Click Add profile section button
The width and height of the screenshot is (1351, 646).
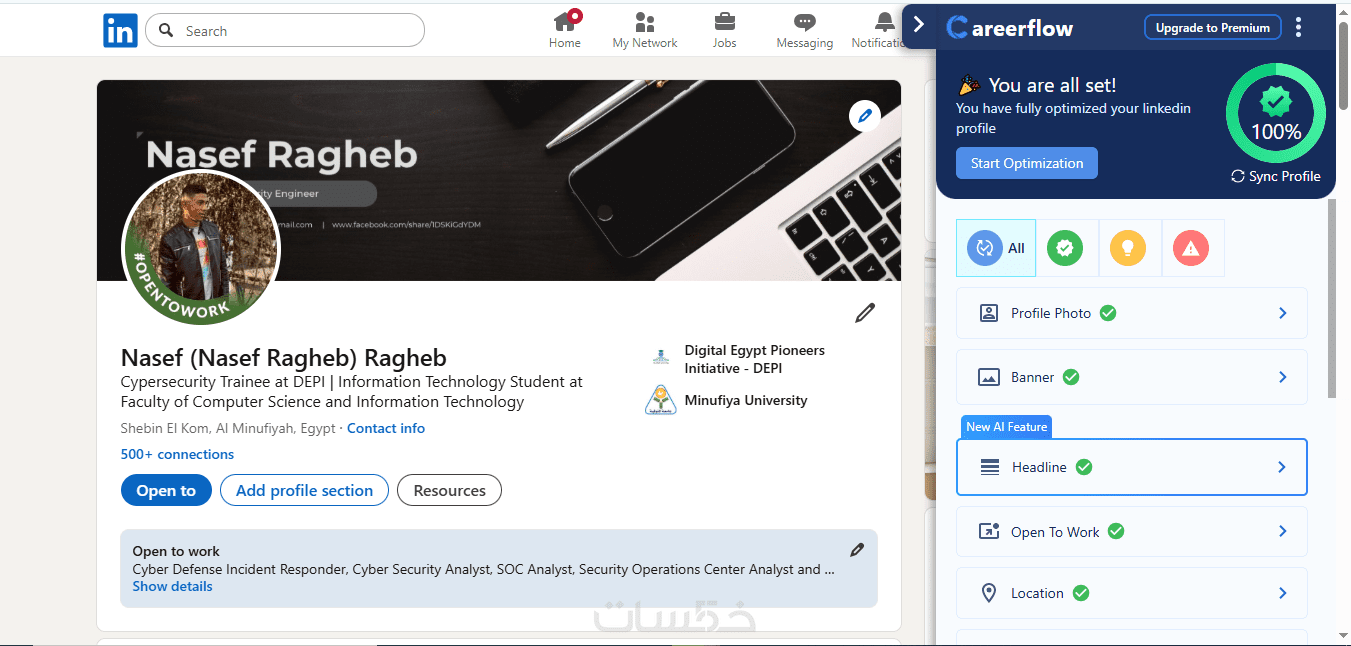(304, 490)
